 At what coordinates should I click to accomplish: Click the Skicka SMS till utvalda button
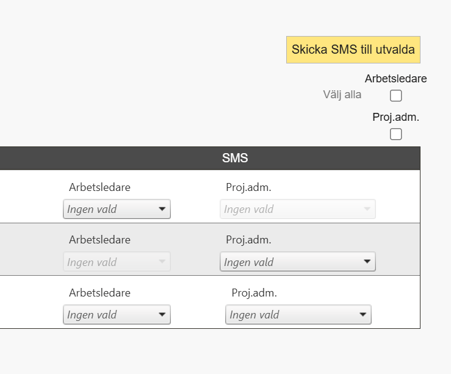coord(353,50)
